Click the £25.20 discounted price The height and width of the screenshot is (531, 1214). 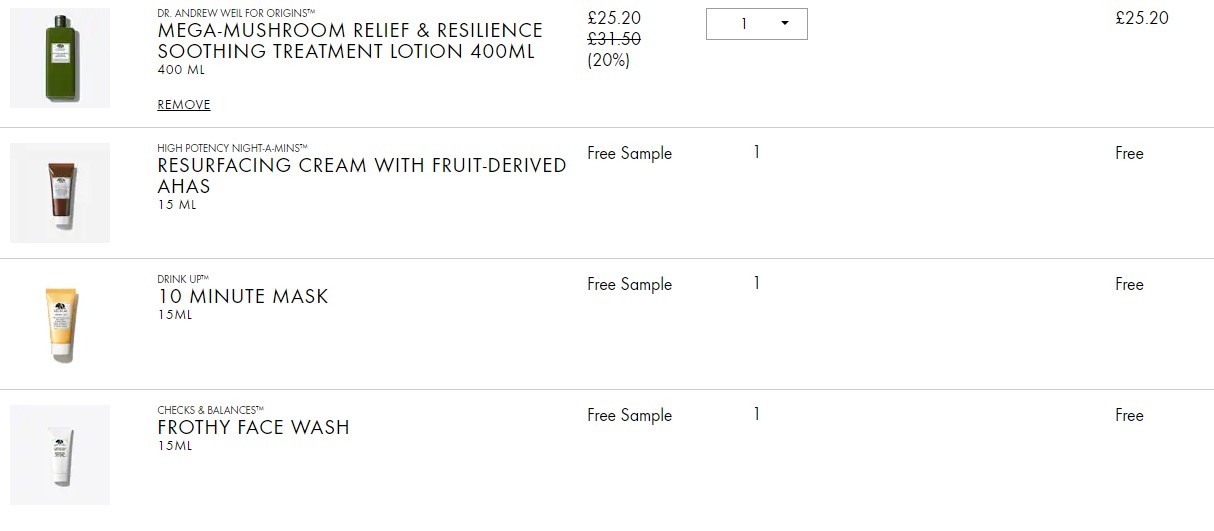tap(614, 18)
